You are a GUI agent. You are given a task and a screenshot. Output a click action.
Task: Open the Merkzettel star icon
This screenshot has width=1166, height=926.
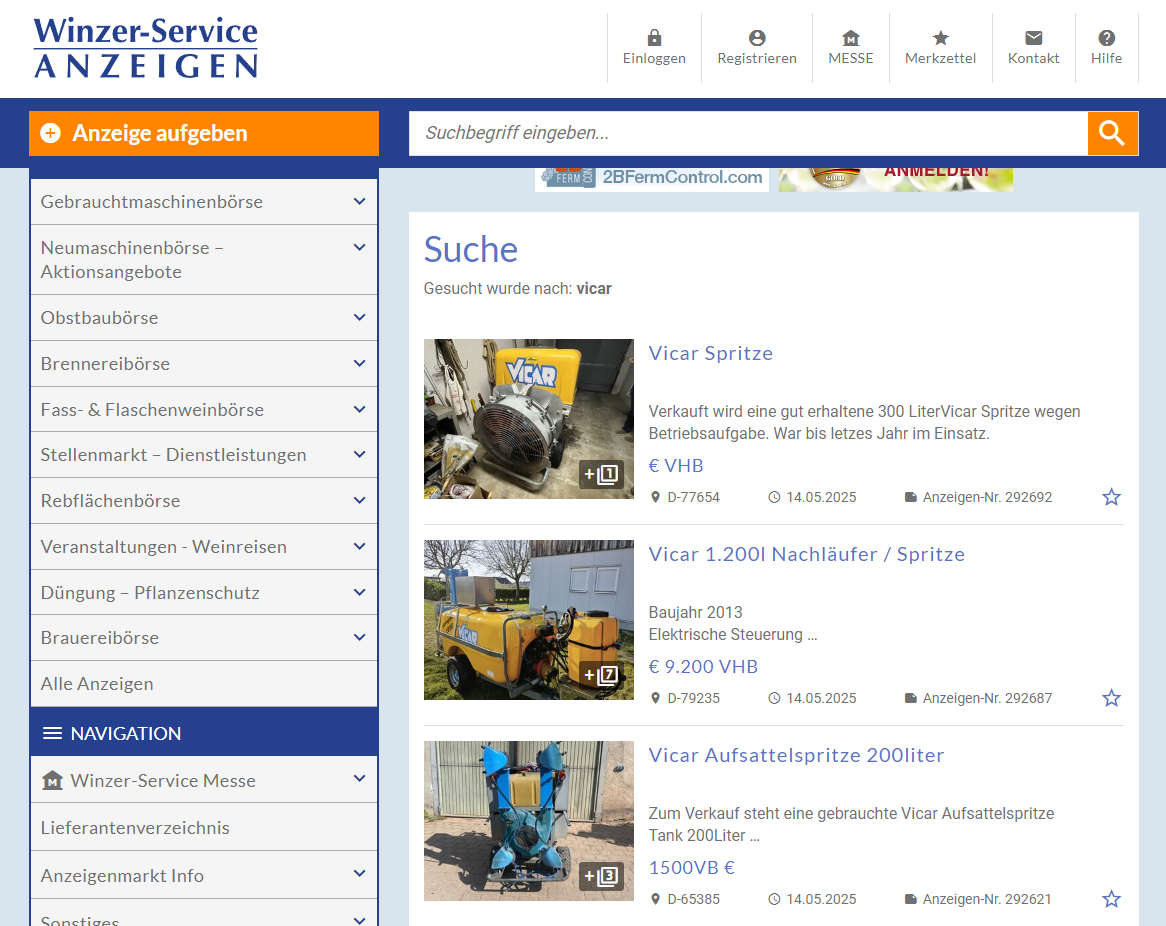pyautogui.click(x=940, y=38)
